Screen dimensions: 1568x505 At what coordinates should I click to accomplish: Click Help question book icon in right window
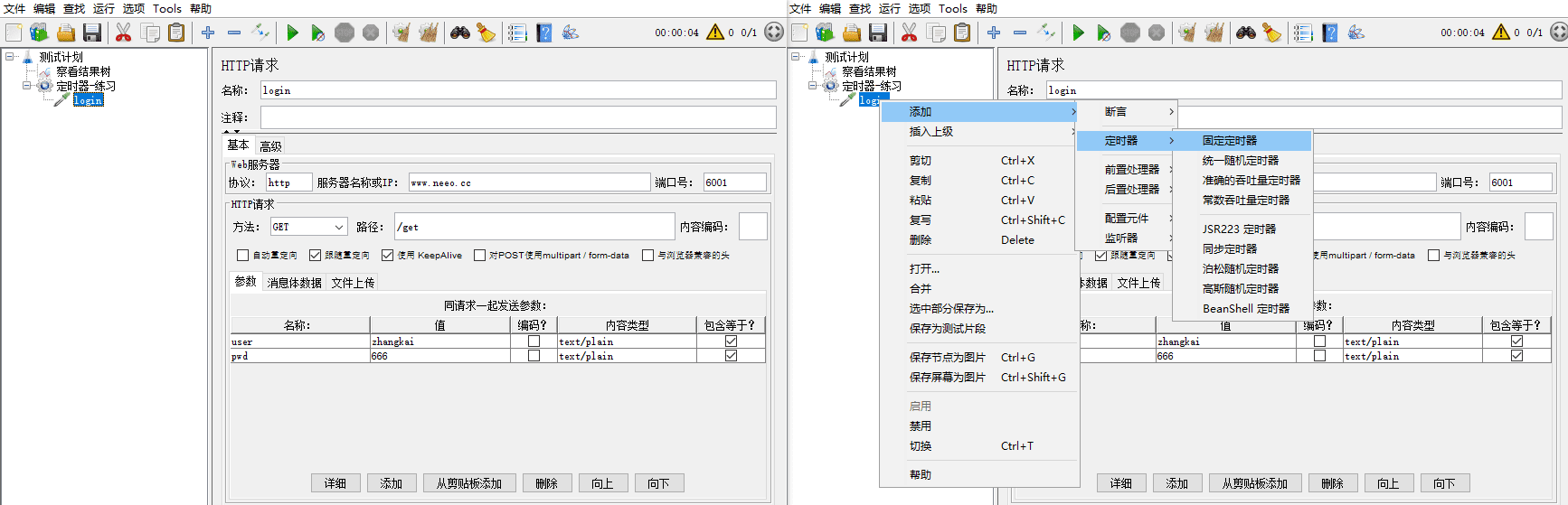[1330, 33]
